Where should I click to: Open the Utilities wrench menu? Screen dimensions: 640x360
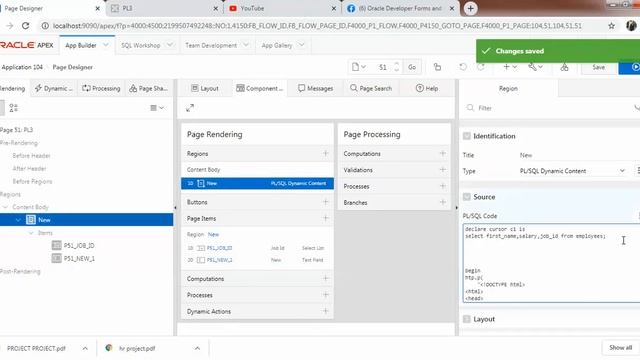pyautogui.click(x=535, y=67)
